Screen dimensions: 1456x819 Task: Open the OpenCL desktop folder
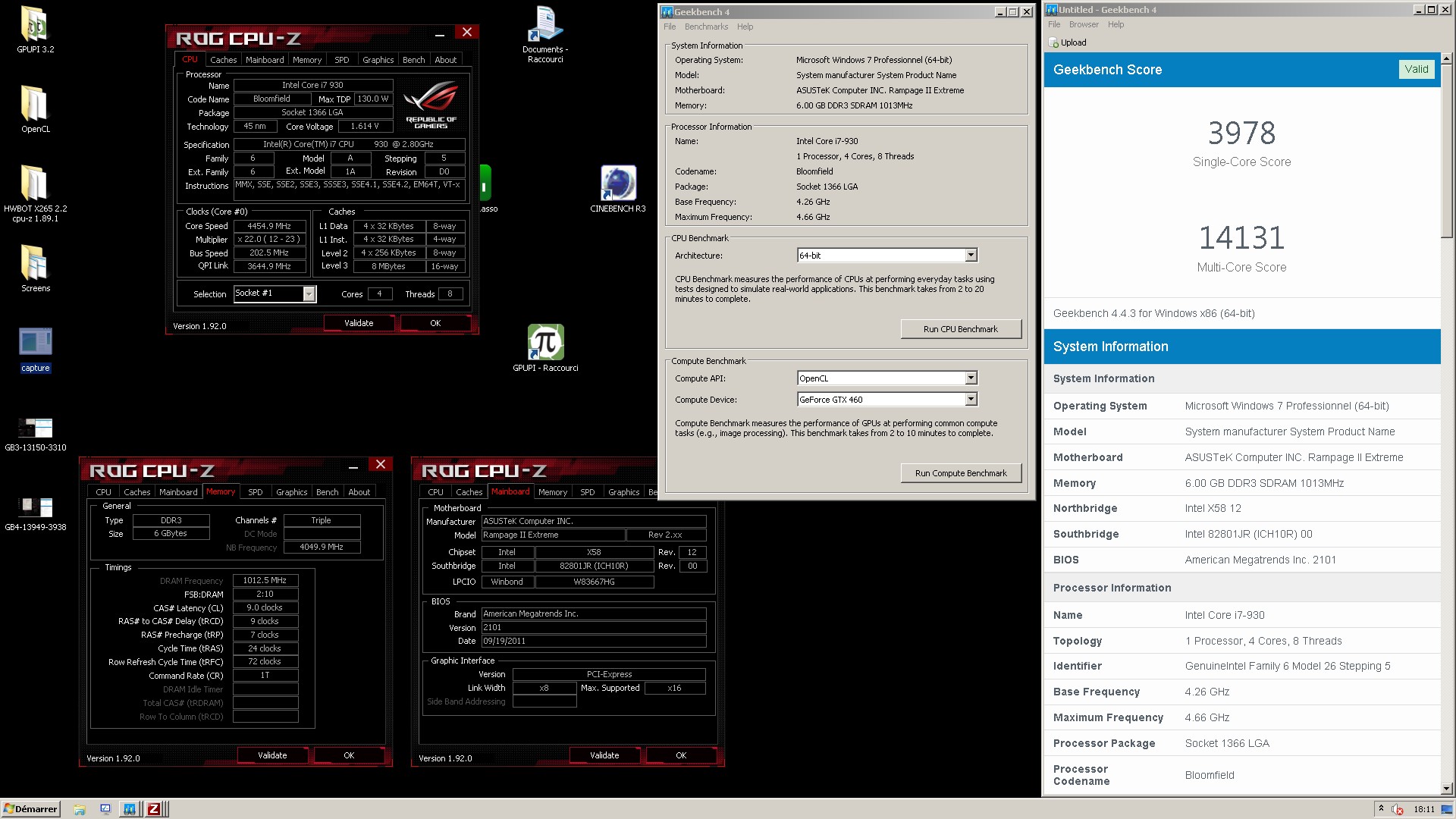tap(35, 108)
